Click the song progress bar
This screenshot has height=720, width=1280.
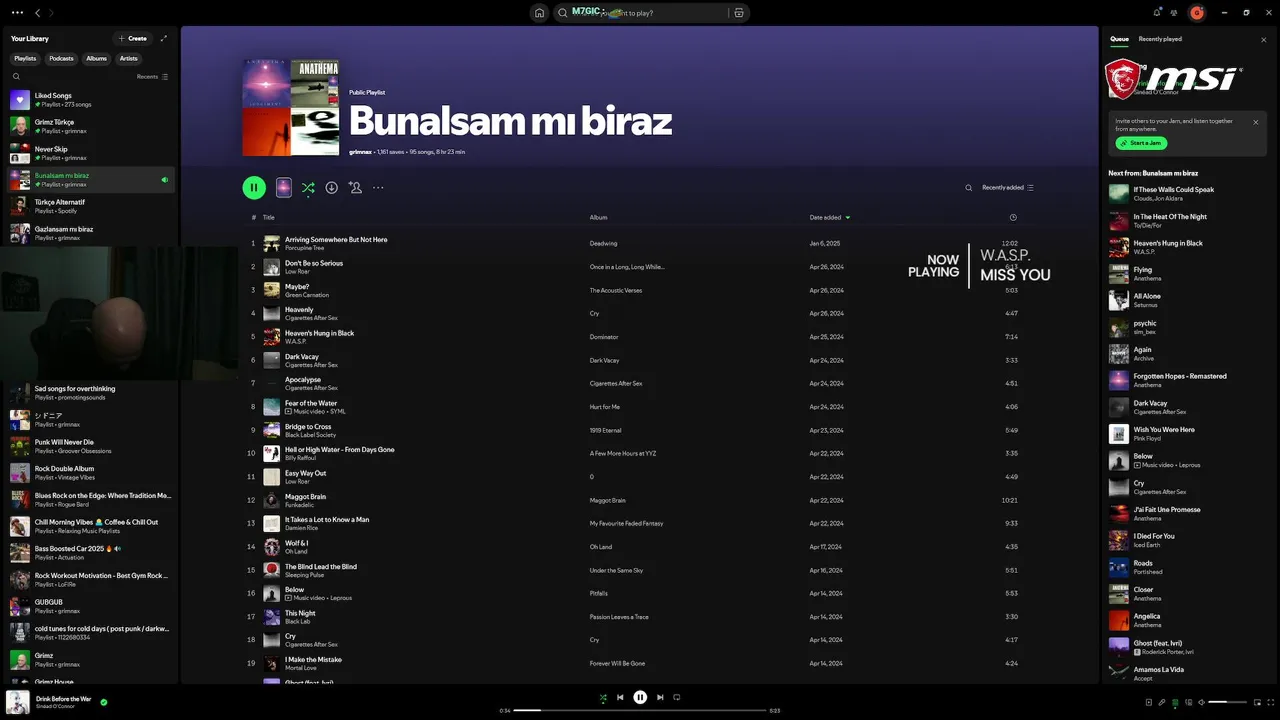[640, 710]
